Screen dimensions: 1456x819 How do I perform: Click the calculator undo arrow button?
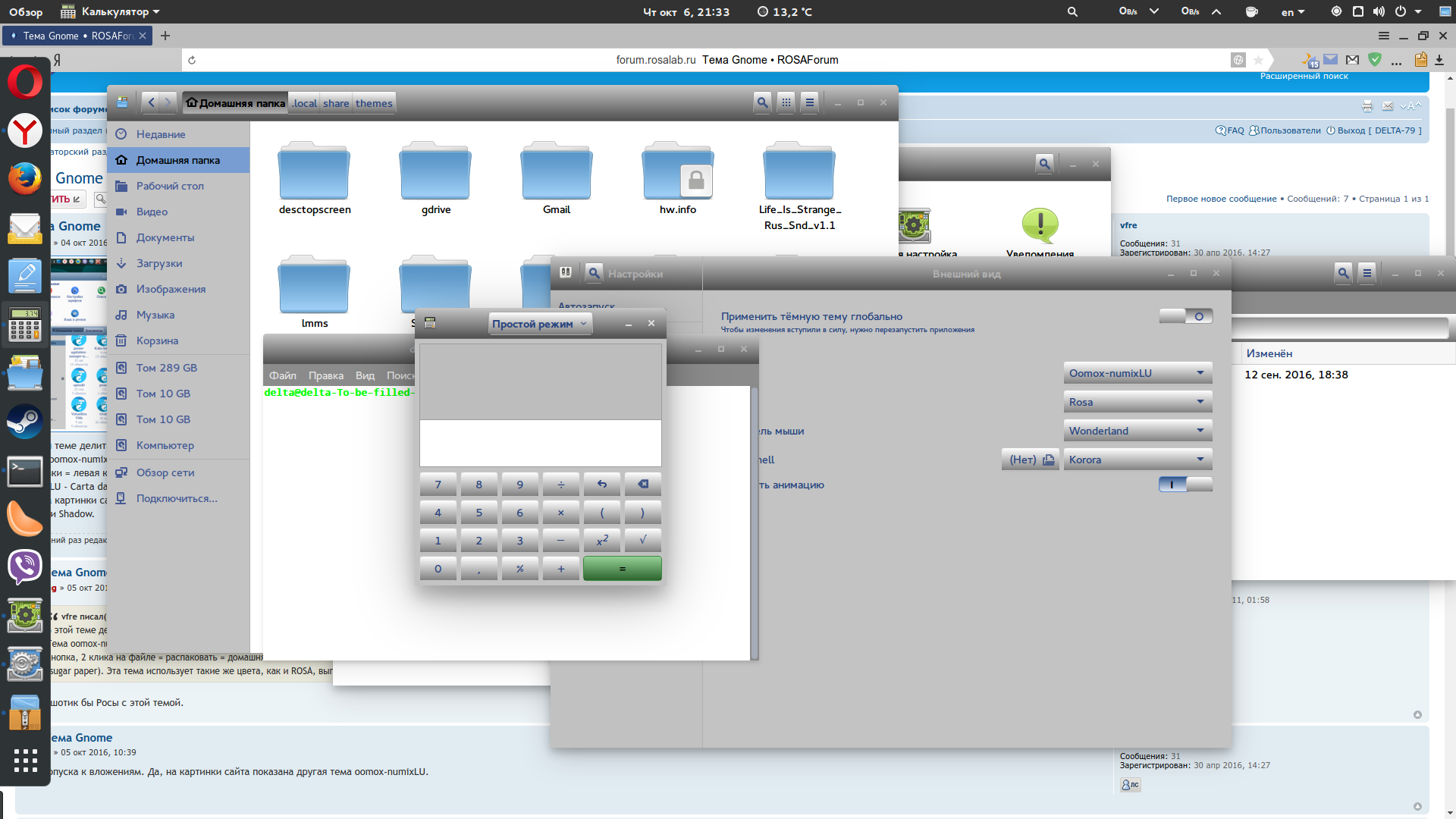tap(602, 484)
